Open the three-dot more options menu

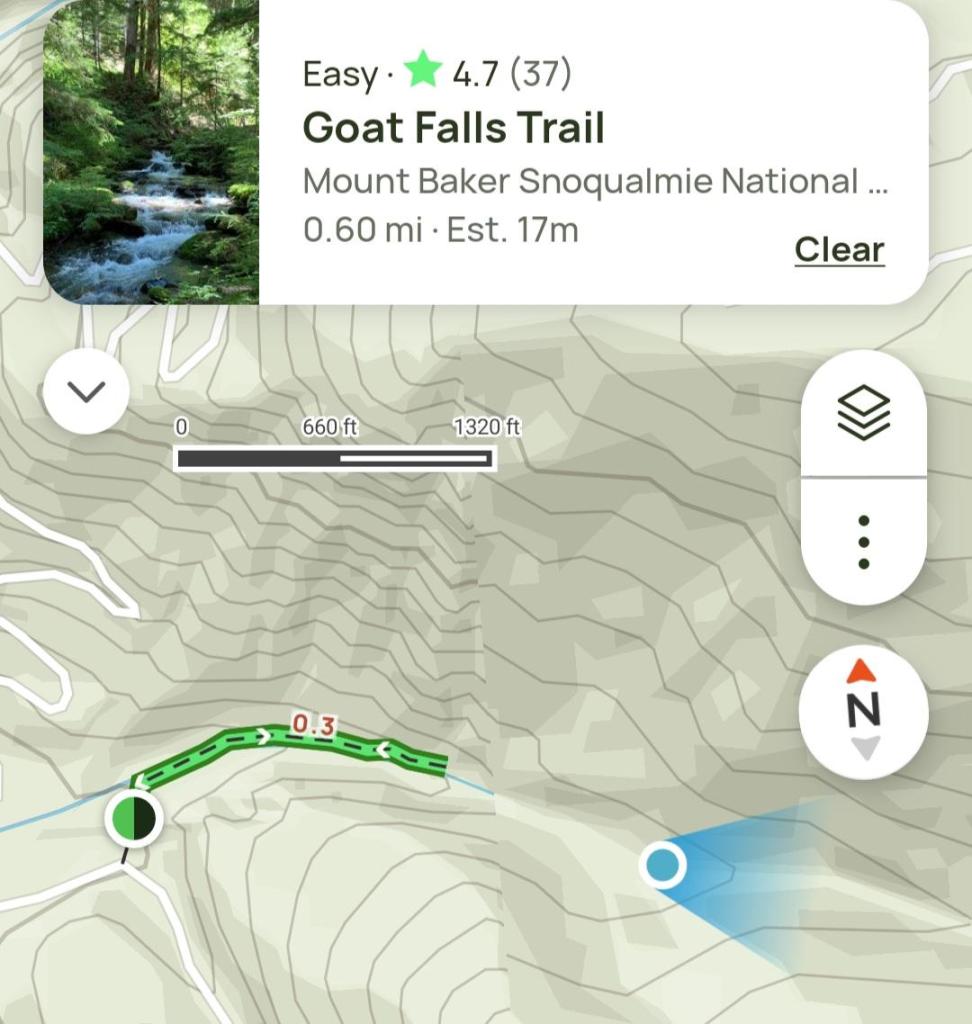pyautogui.click(x=864, y=542)
